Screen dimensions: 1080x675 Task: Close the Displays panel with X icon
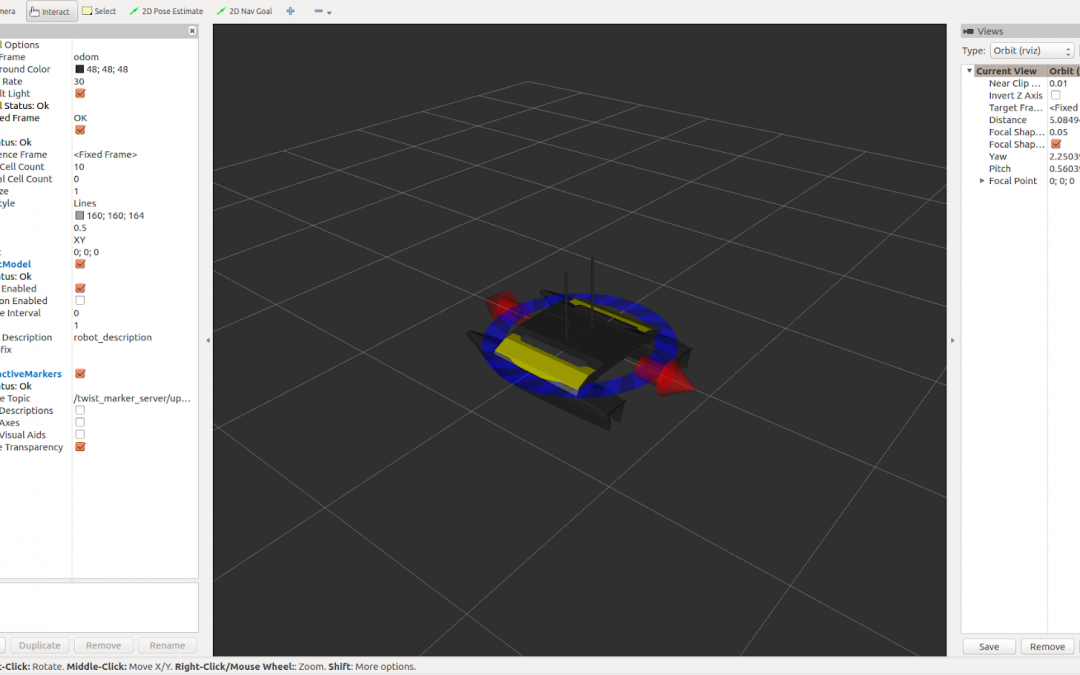(x=192, y=32)
